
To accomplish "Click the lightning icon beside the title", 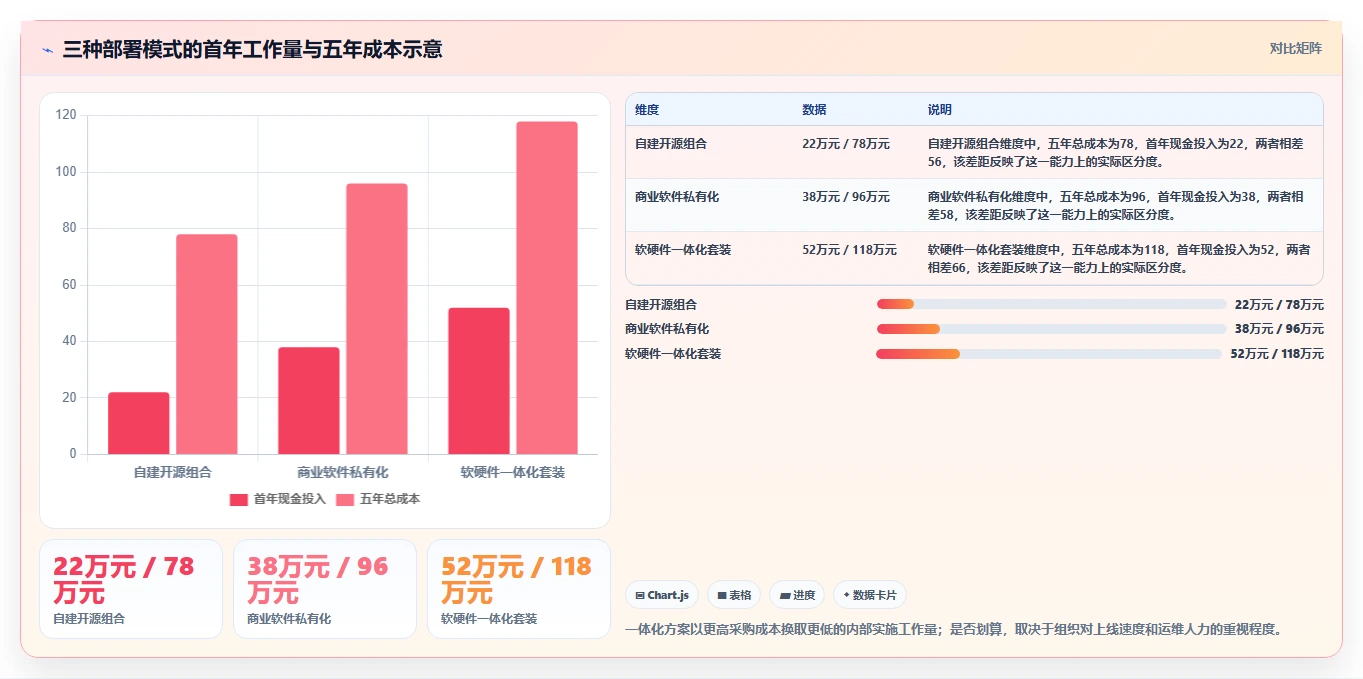I will pyautogui.click(x=47, y=50).
